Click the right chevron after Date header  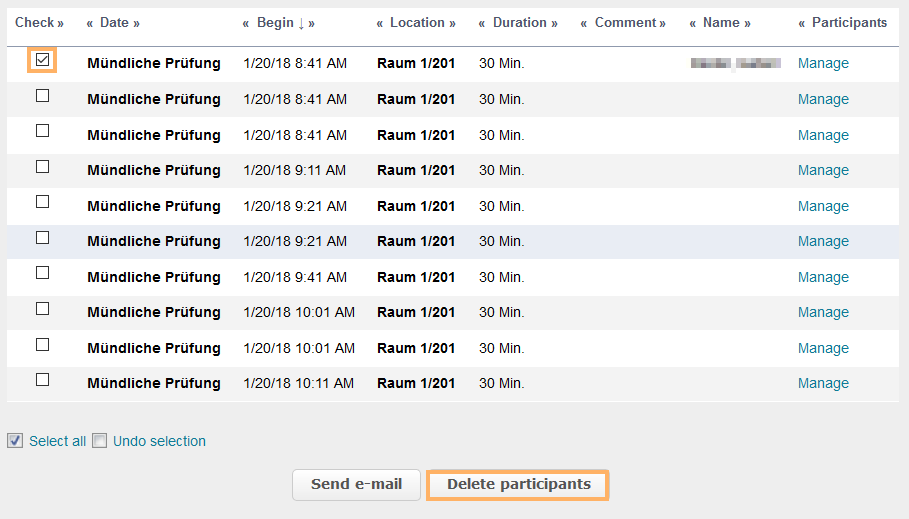tap(136, 23)
